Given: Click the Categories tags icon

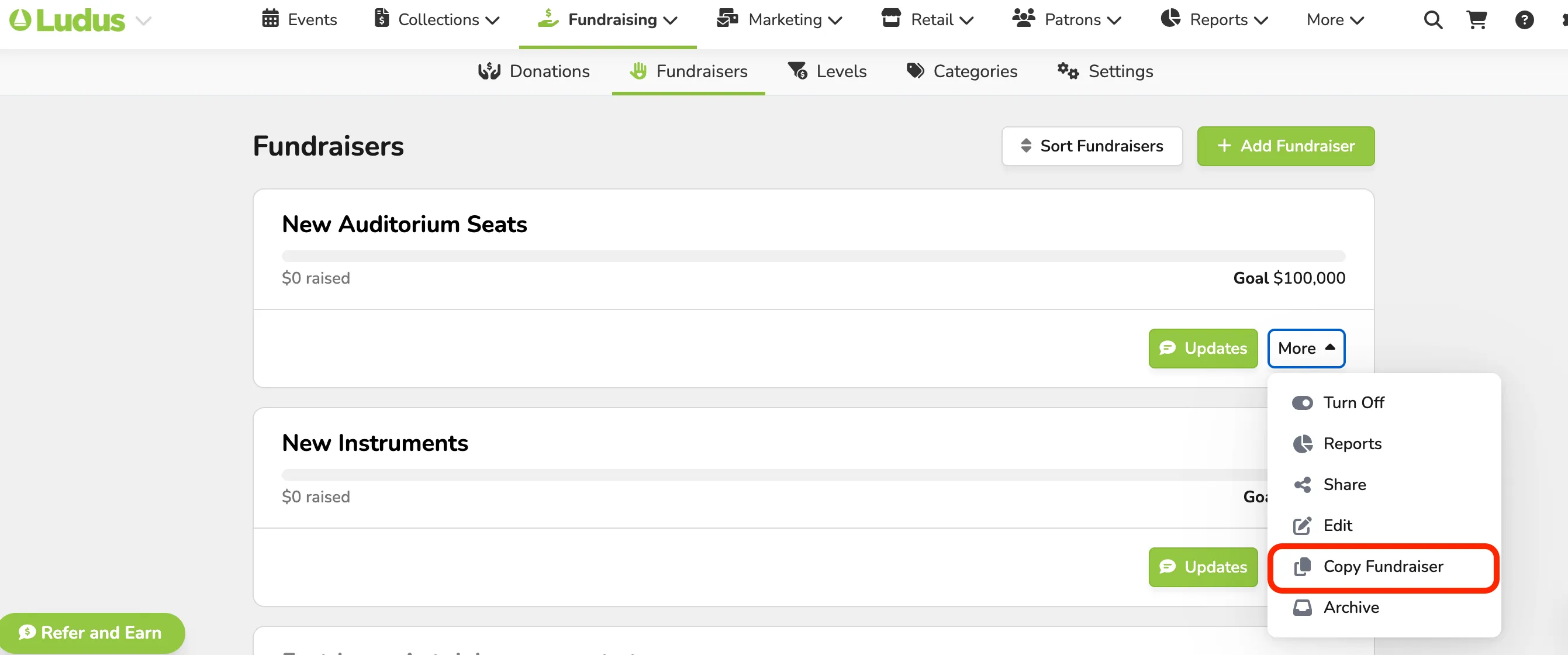Looking at the screenshot, I should pyautogui.click(x=916, y=71).
